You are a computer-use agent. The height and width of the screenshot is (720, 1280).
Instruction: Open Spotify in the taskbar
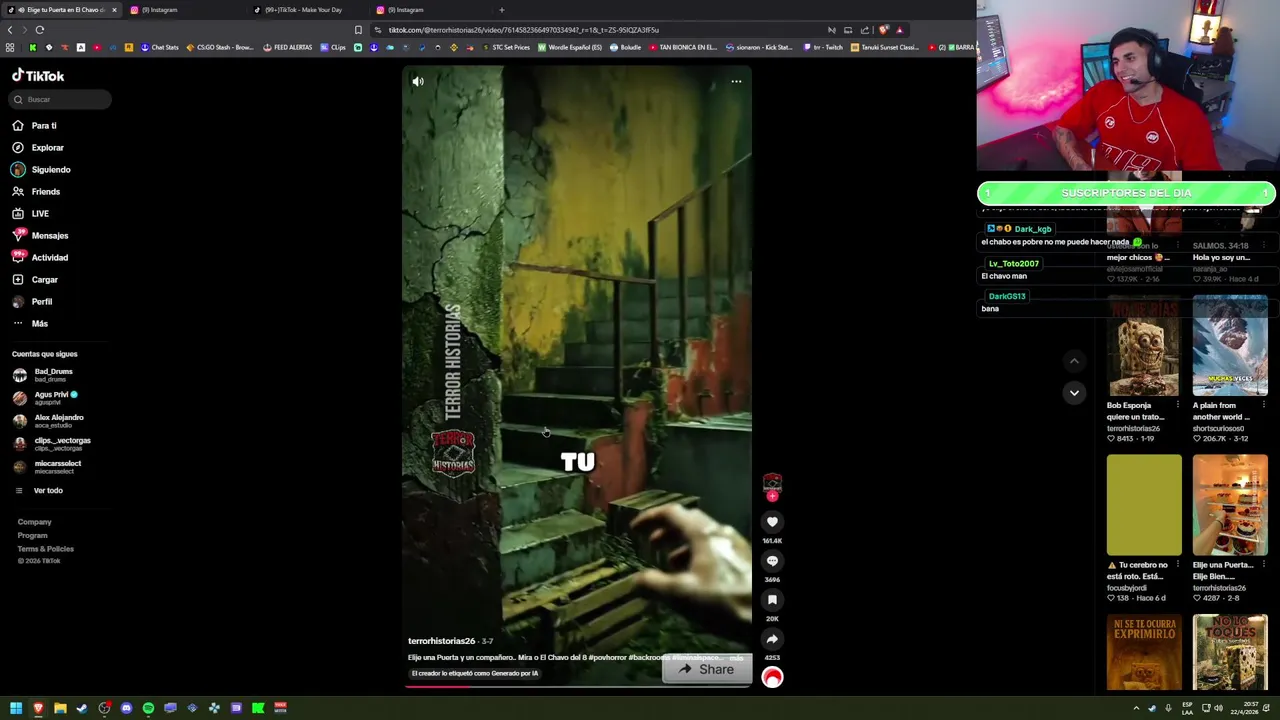tap(148, 708)
